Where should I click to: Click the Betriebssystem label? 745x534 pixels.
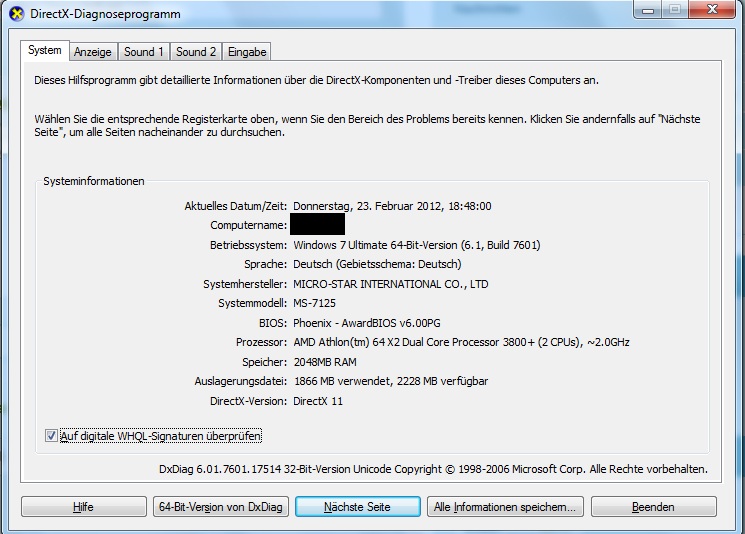[248, 245]
